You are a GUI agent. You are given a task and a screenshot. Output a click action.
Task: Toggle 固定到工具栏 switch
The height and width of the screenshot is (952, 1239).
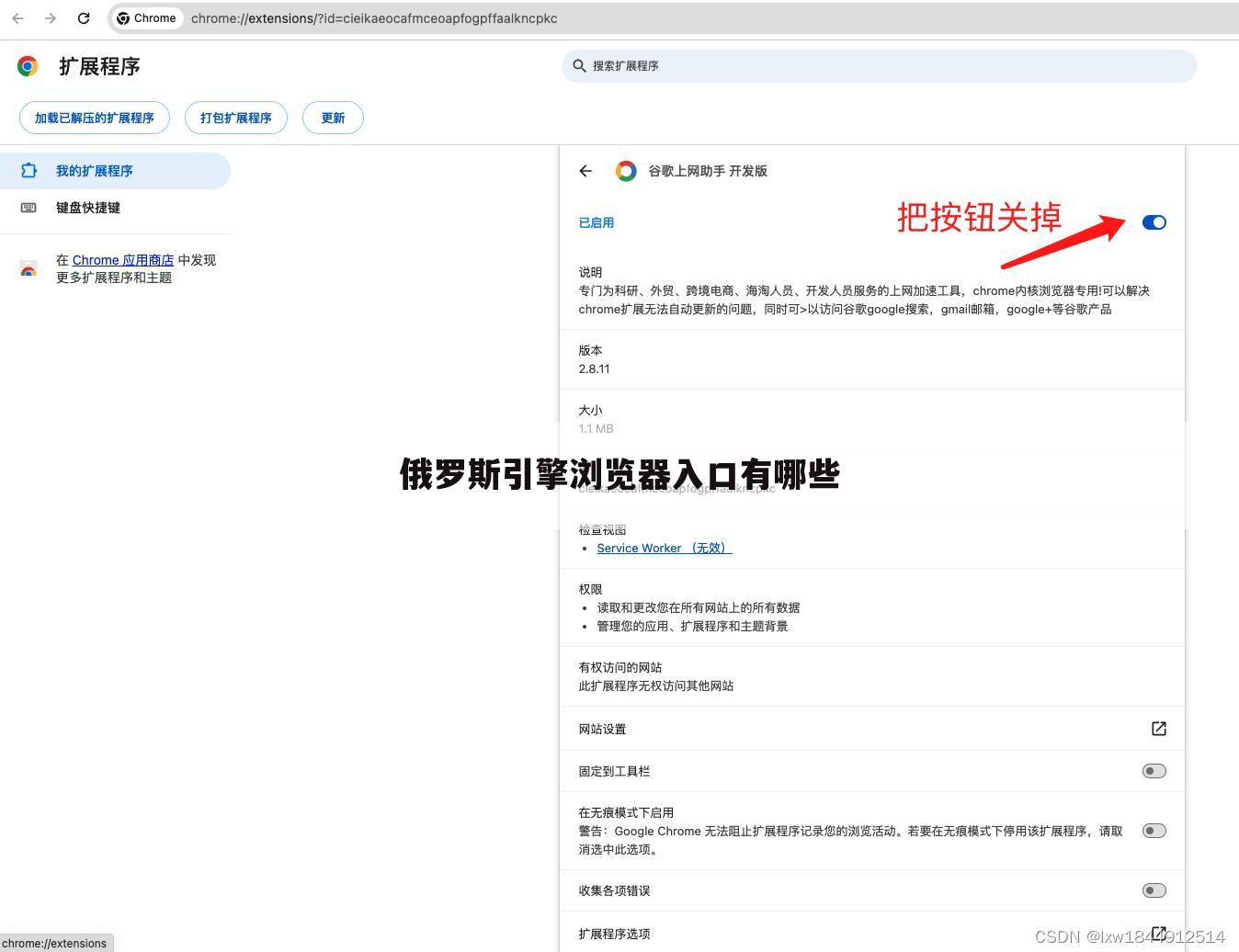coord(1154,771)
